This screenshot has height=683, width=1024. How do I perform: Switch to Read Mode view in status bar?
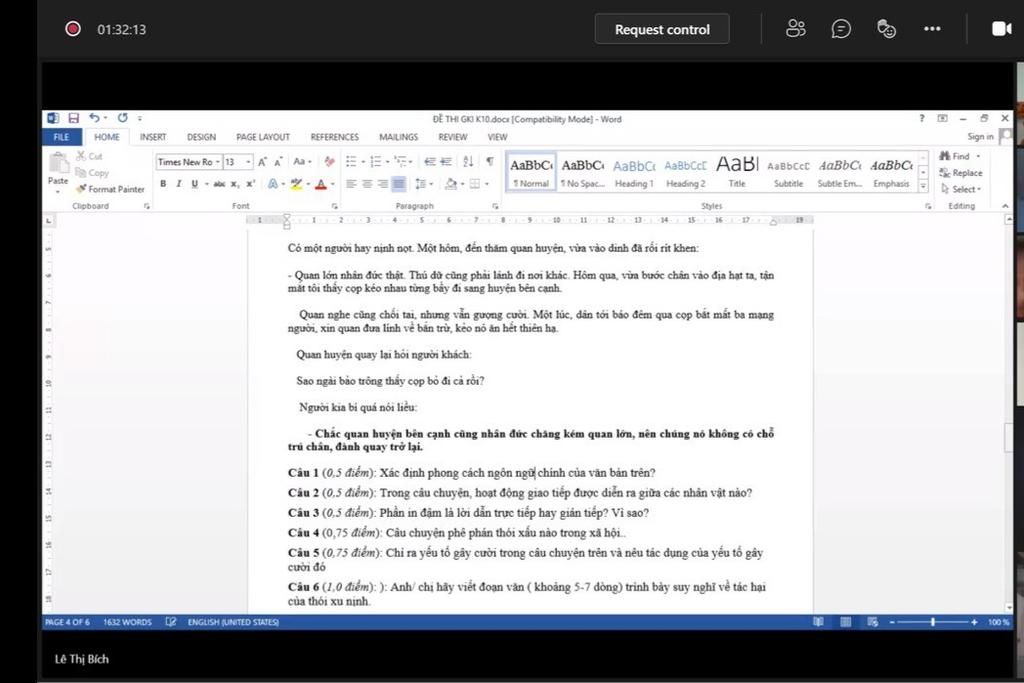coord(818,622)
